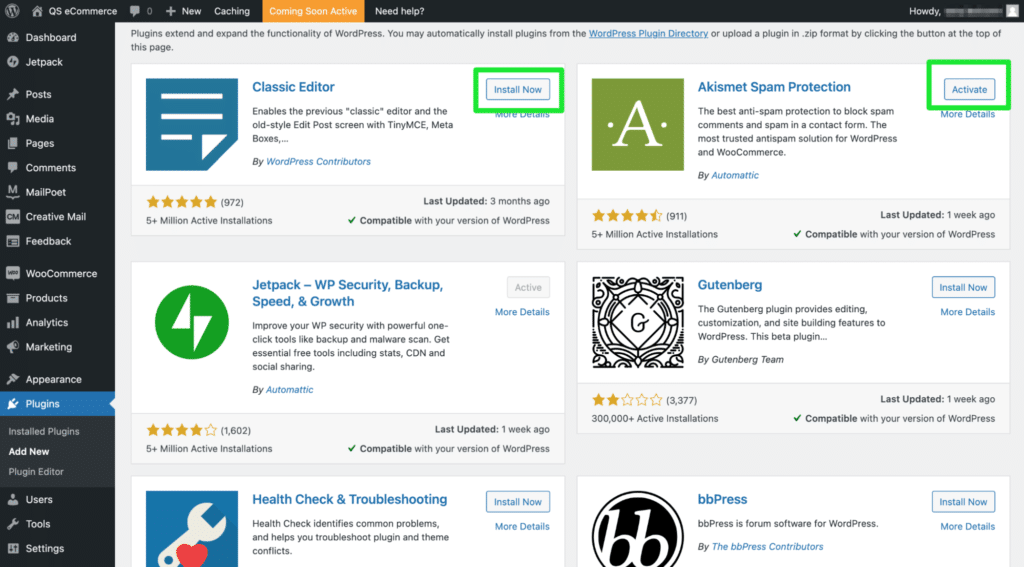Click the Dashboard sidebar icon
The image size is (1024, 567).
point(13,37)
